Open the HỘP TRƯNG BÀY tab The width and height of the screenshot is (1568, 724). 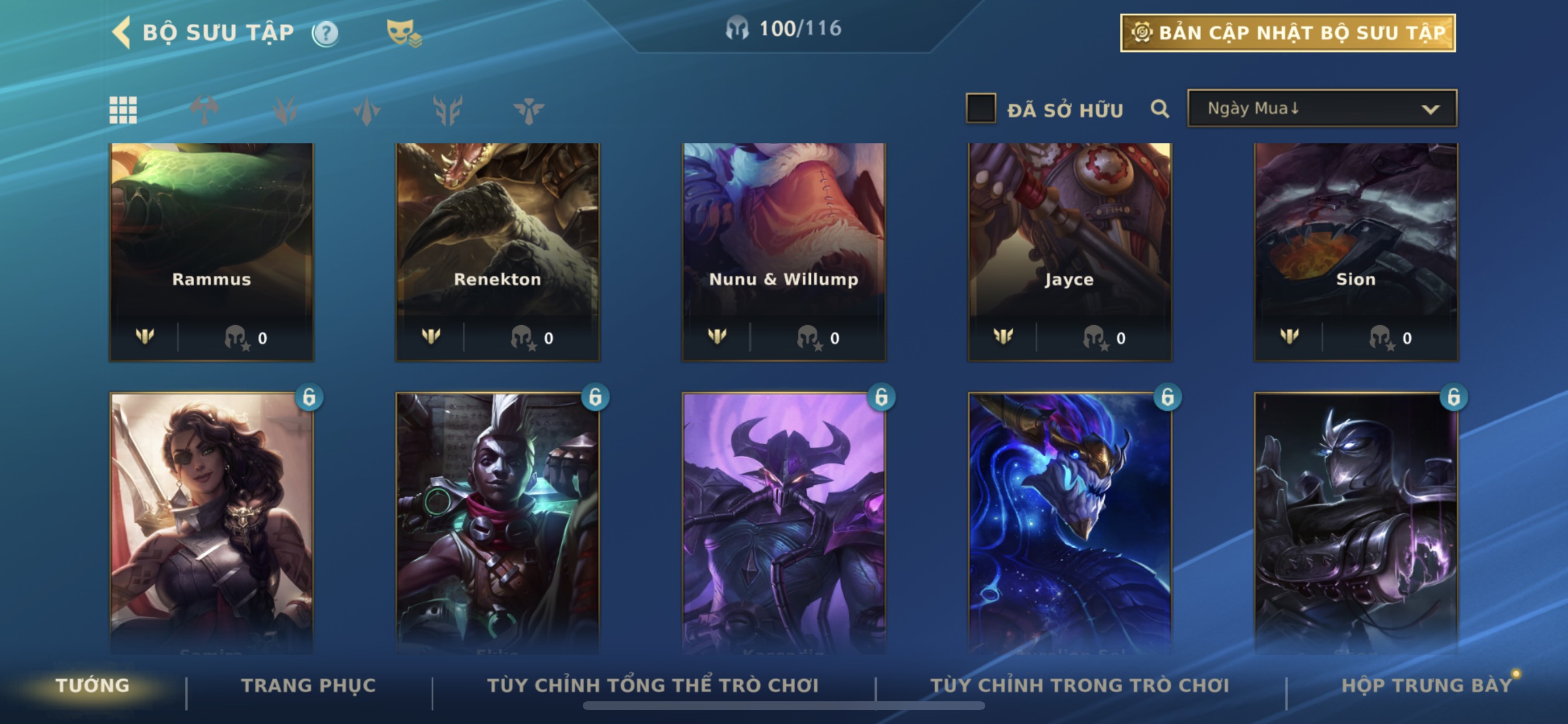pos(1427,685)
